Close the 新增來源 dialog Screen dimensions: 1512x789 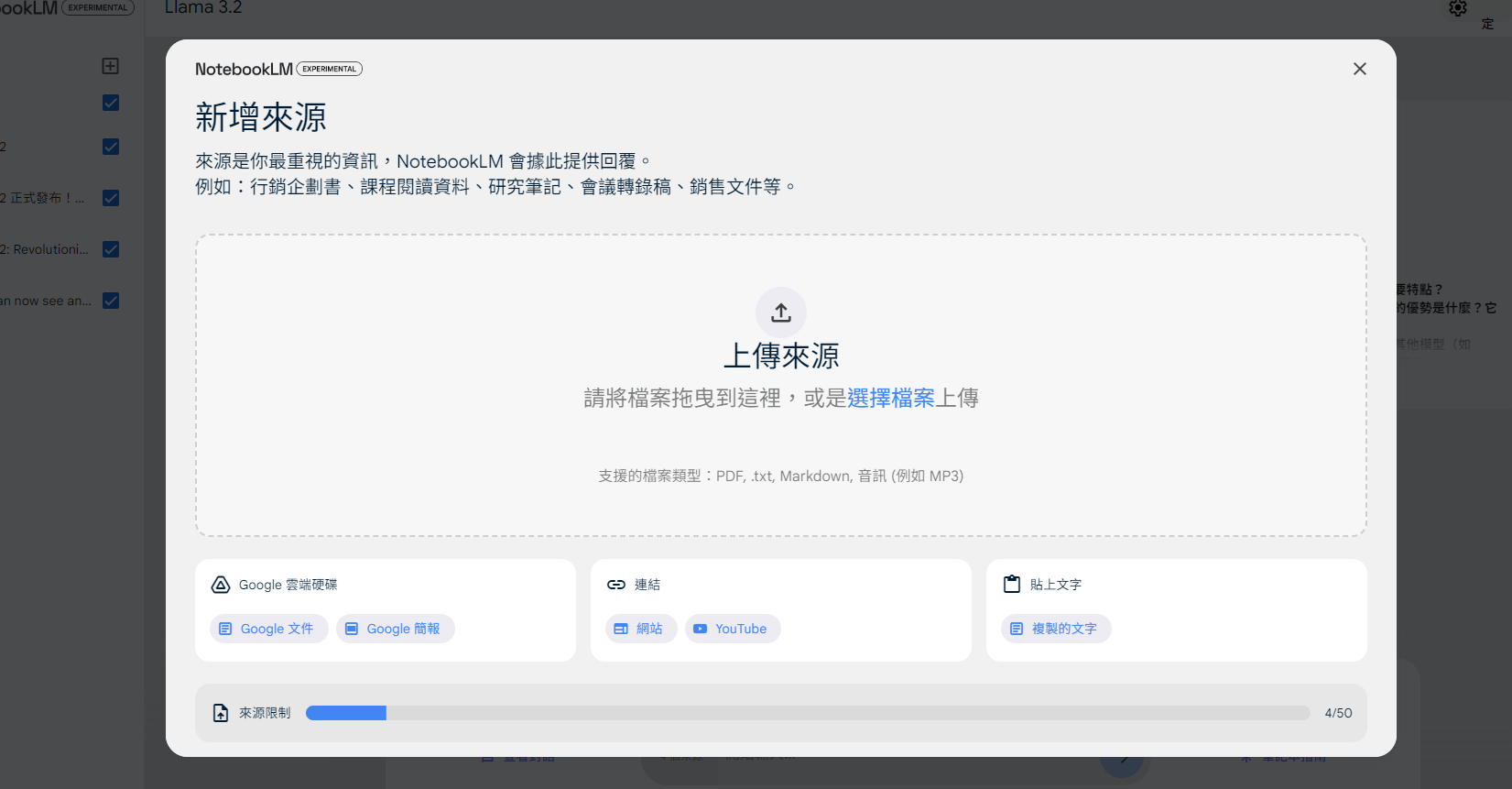[1359, 69]
